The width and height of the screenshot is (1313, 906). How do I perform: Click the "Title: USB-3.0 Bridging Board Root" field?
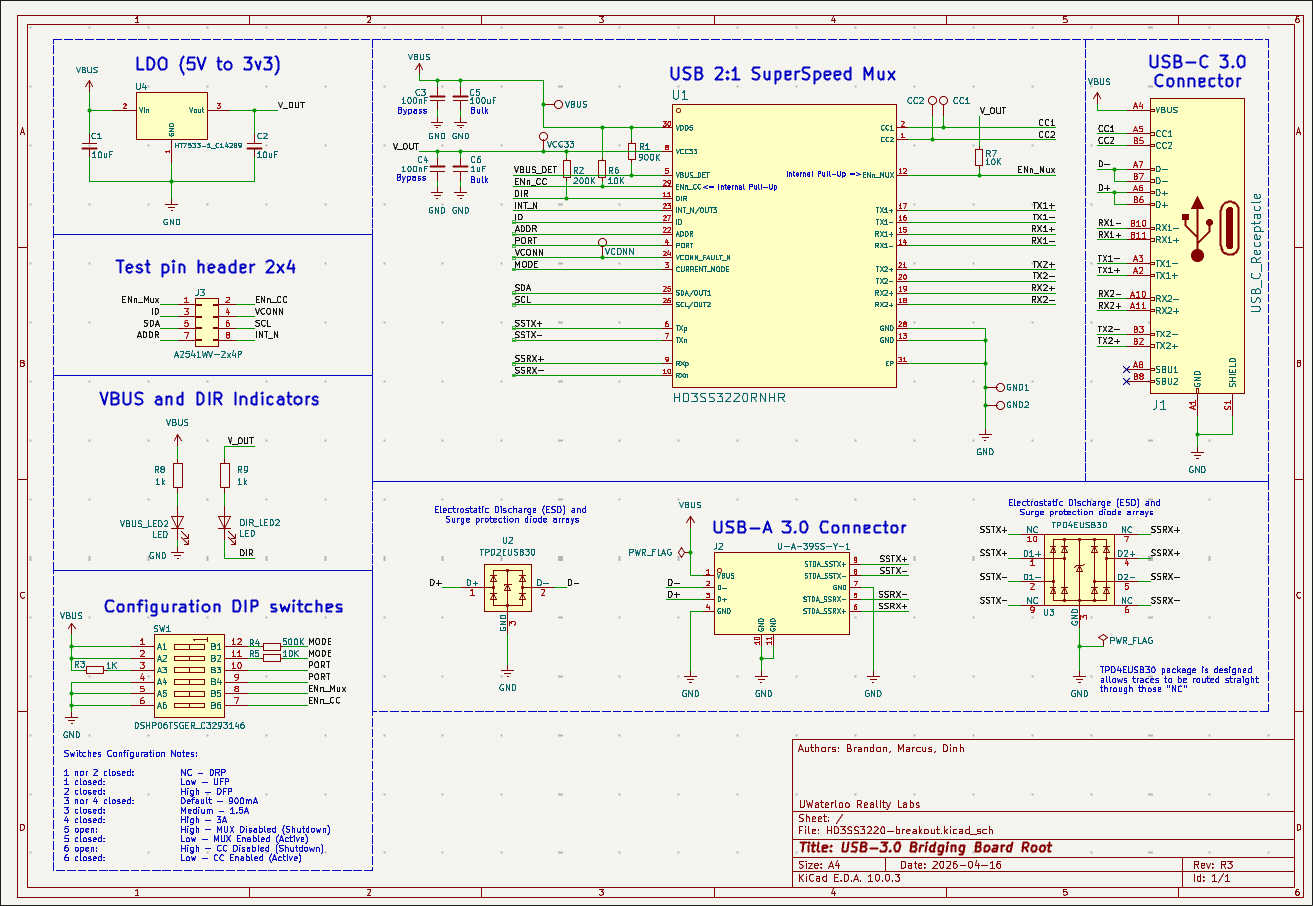click(x=925, y=847)
